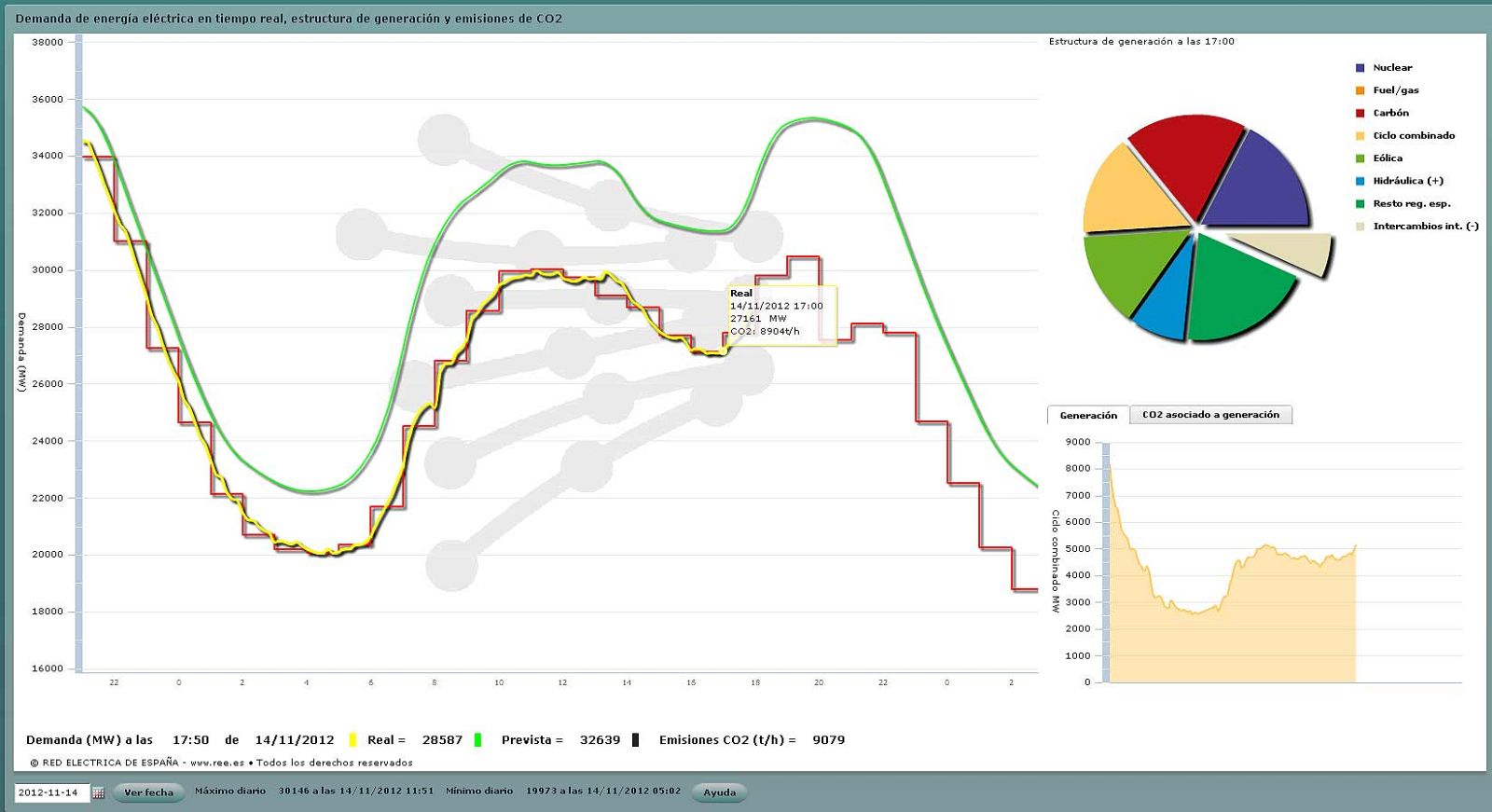Image resolution: width=1492 pixels, height=812 pixels.
Task: Click the Eólica legend color square
Action: tap(1361, 158)
